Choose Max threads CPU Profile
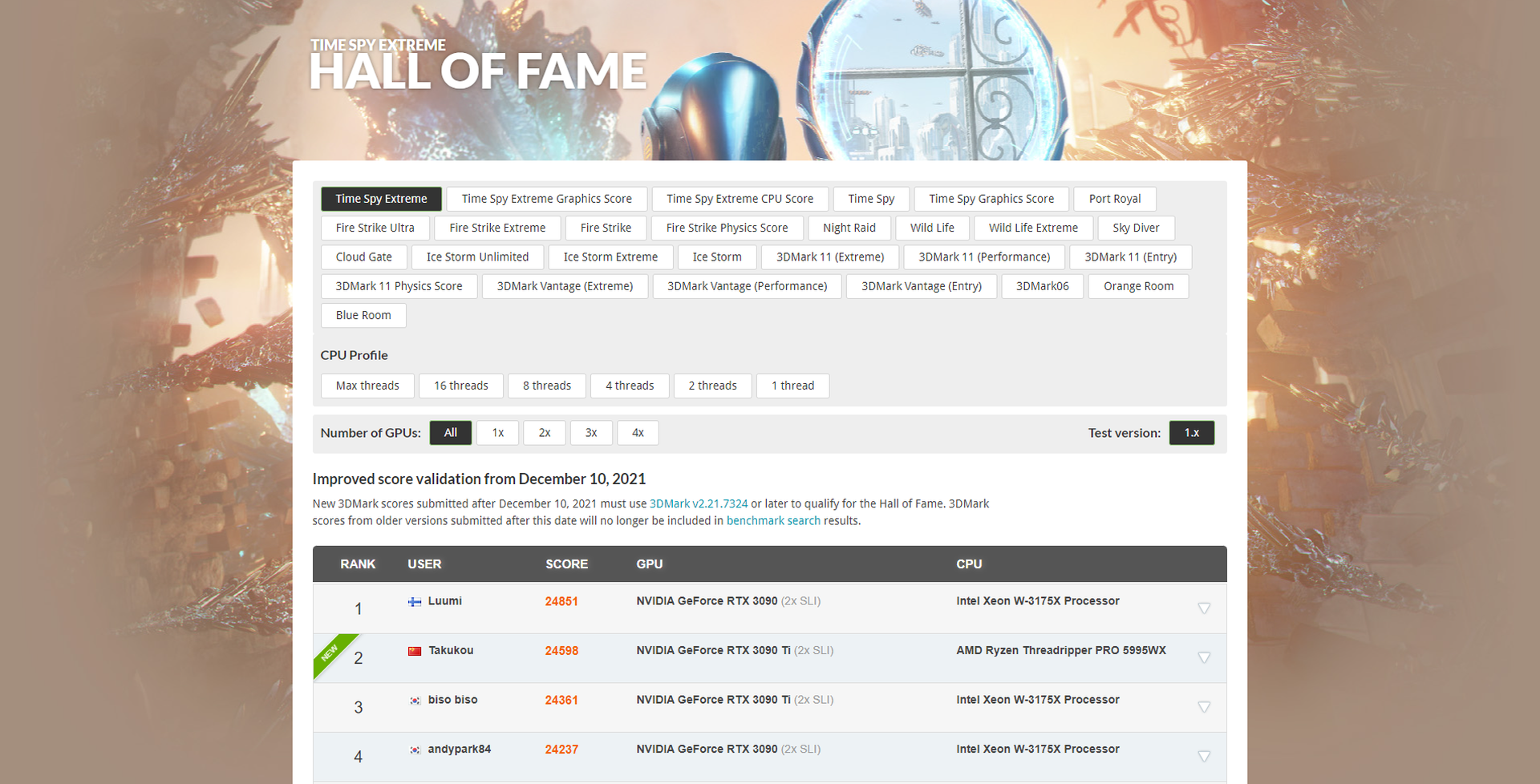Screen dimensions: 1540x784 pos(367,386)
